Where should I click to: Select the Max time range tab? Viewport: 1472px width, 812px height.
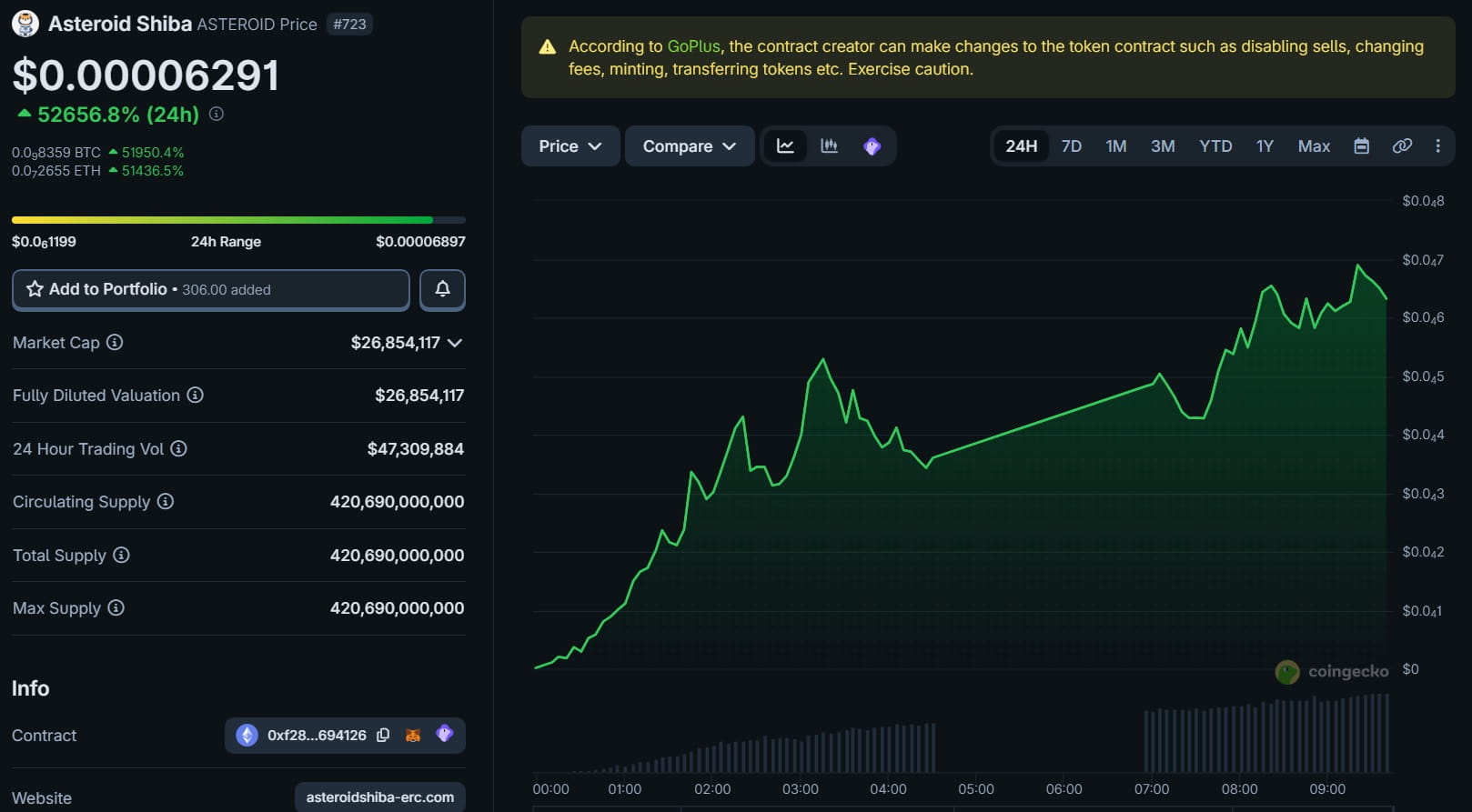click(1313, 146)
